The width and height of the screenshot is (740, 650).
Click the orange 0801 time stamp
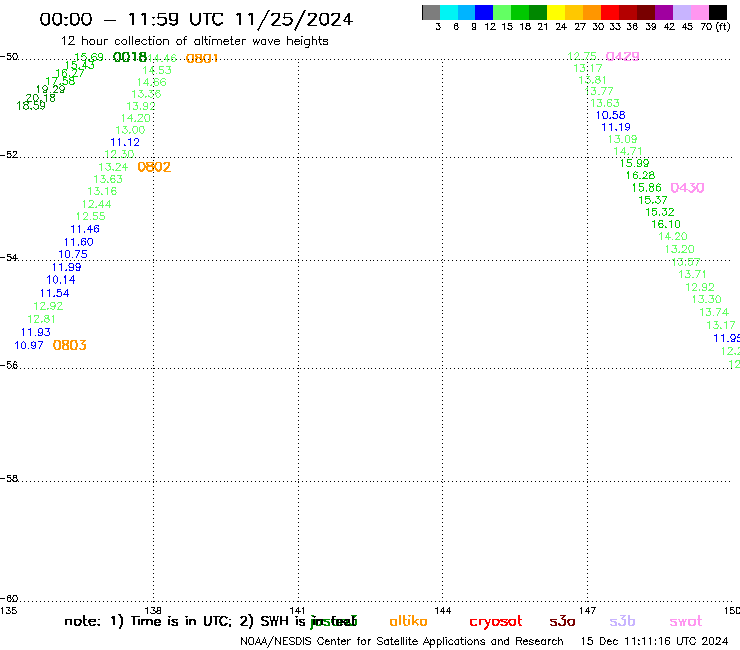202,59
